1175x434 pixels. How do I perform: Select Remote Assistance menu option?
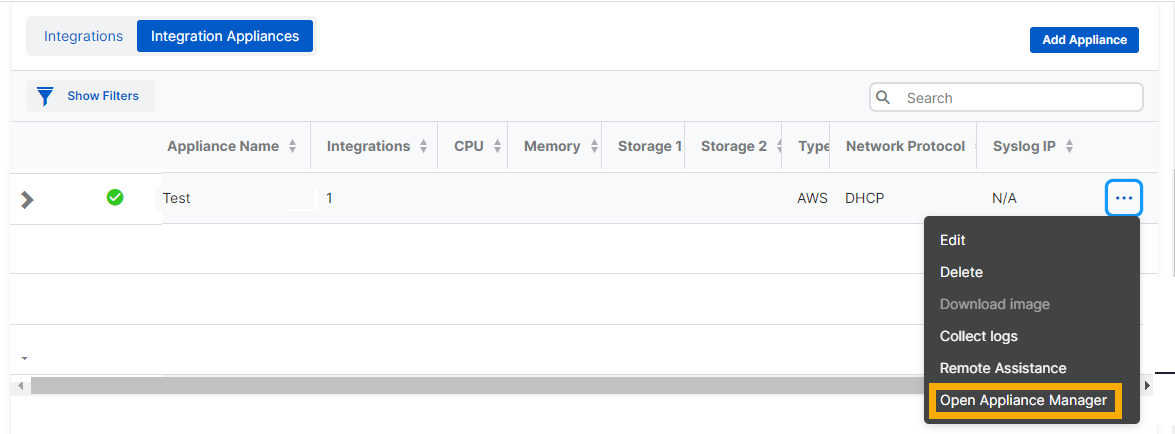(1003, 368)
